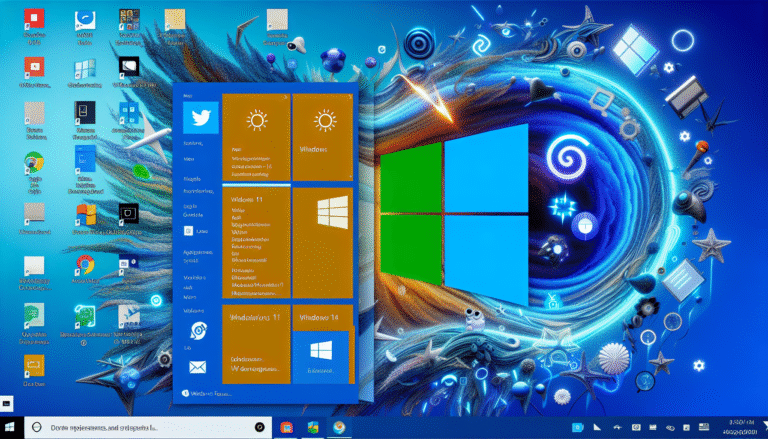Open the bird picture desktop shortcut
The width and height of the screenshot is (768, 439).
129,317
